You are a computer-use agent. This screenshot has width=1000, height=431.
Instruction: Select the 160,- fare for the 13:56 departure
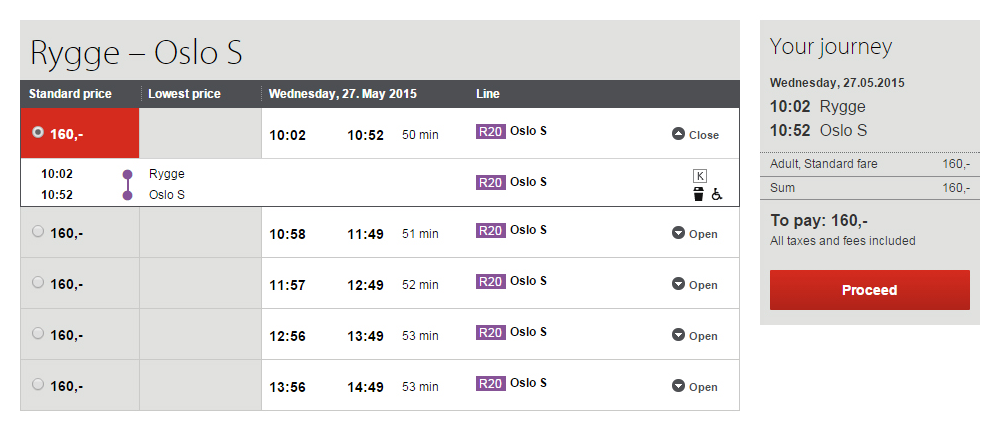[38, 384]
